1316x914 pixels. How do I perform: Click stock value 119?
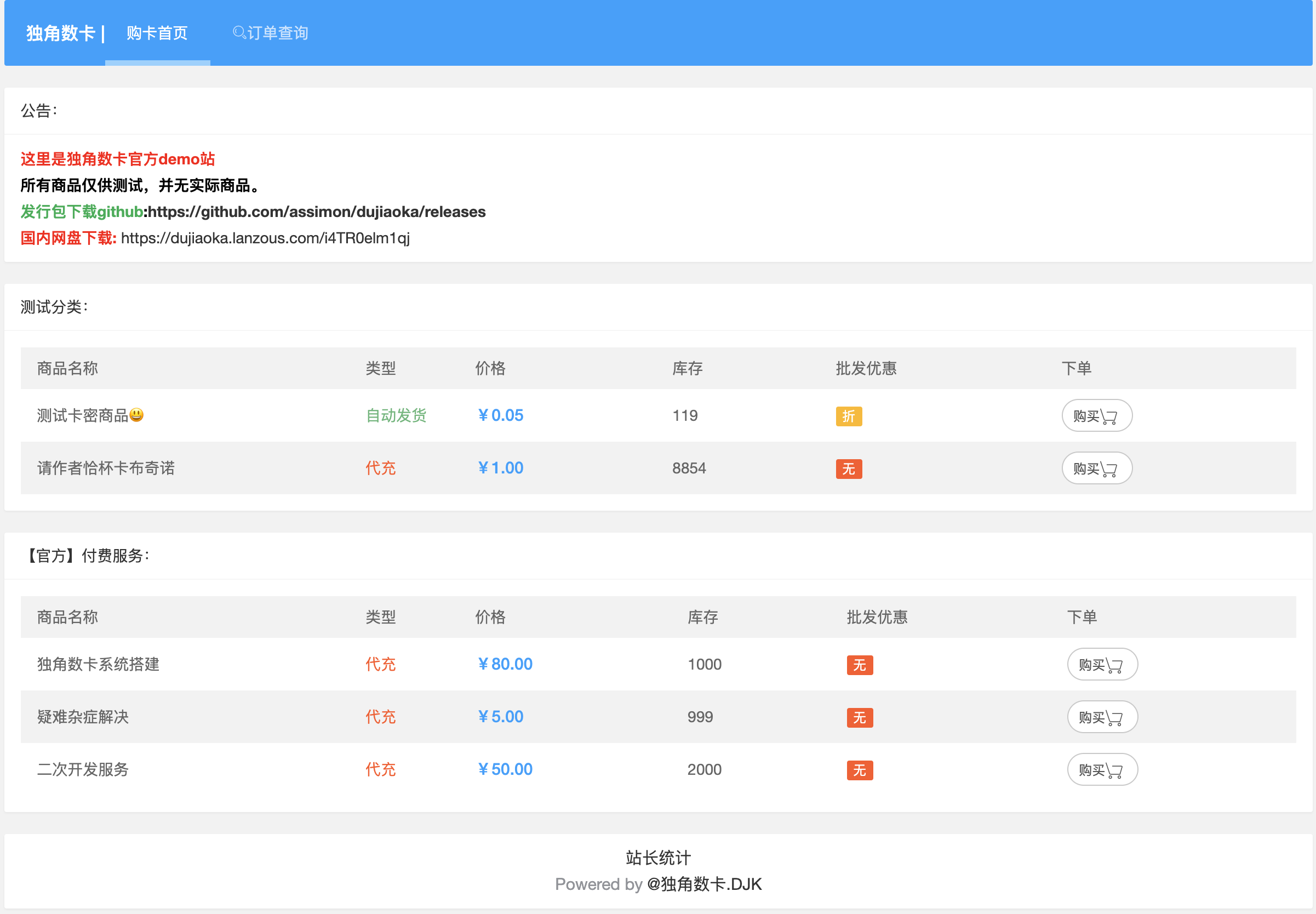coord(685,415)
